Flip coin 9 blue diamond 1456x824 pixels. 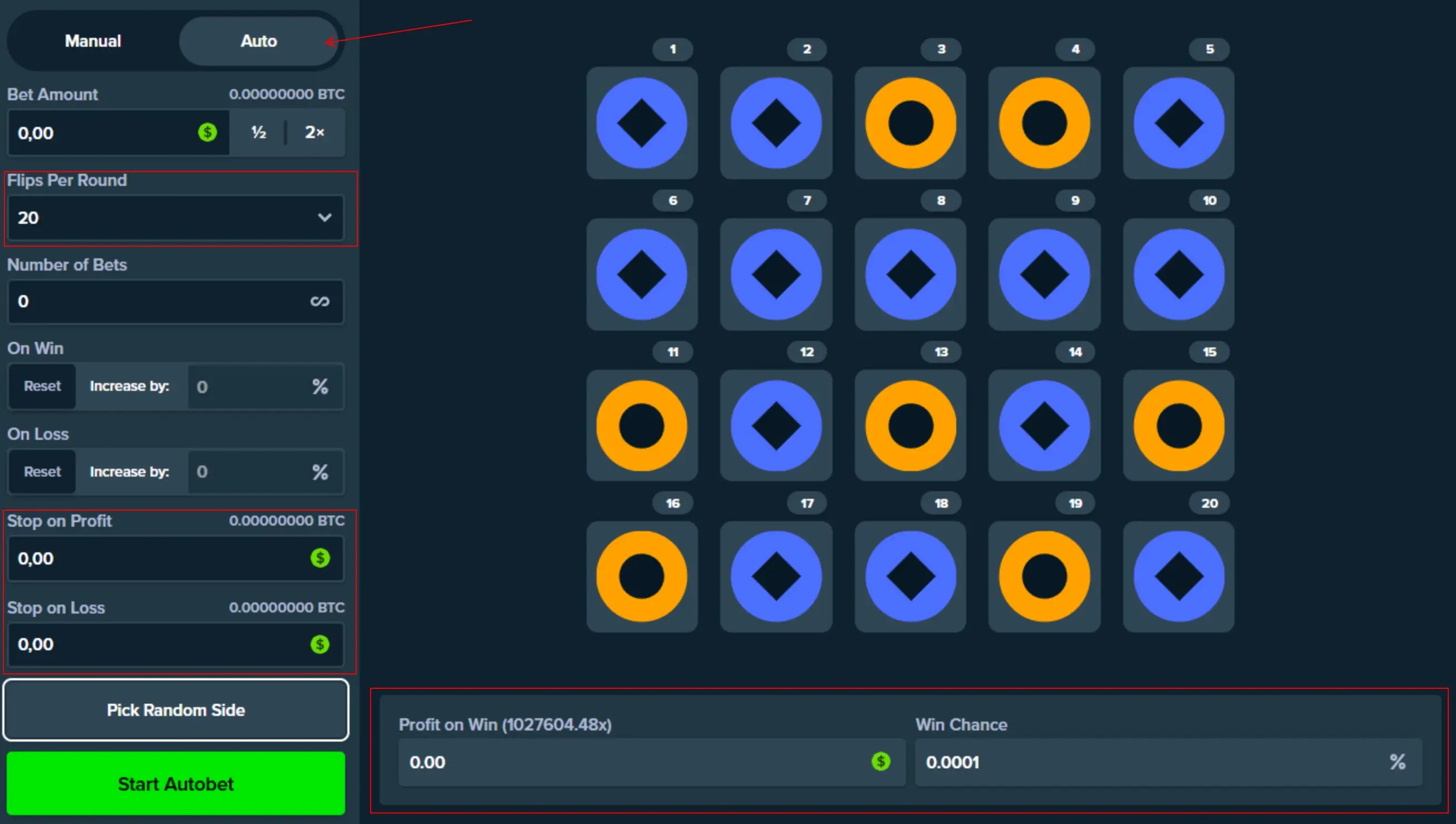(x=1044, y=274)
